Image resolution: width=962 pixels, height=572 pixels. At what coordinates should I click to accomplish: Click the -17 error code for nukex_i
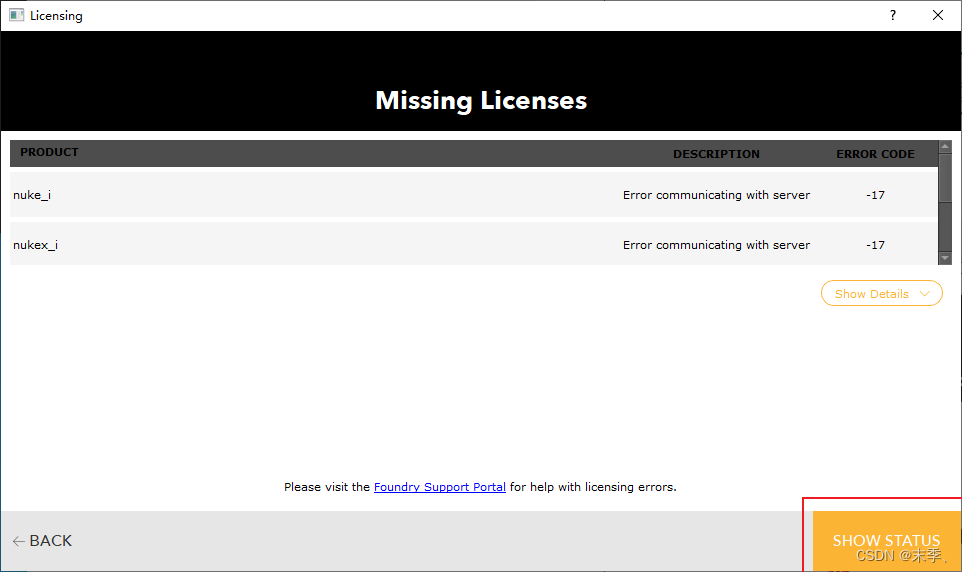875,245
